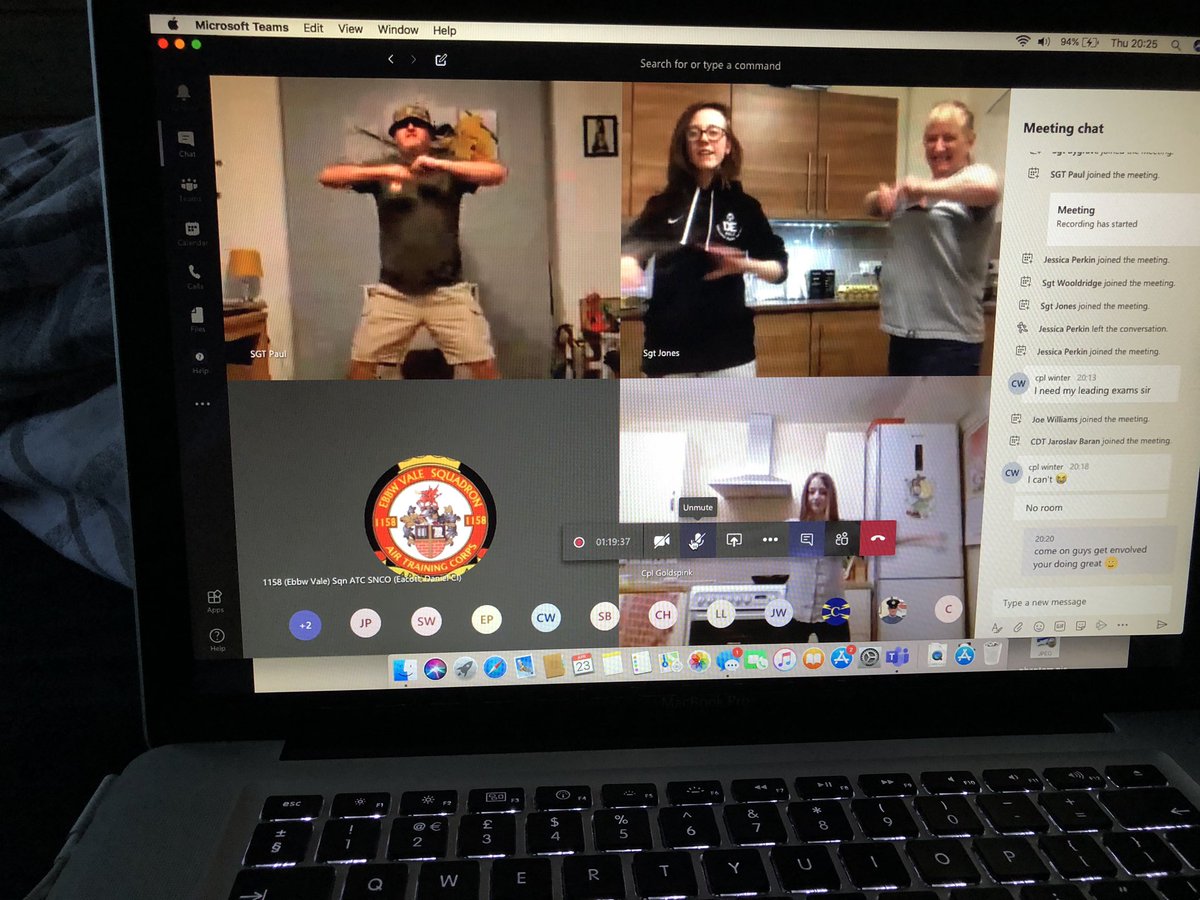Toggle the meeting chat panel button
This screenshot has height=900, width=1200.
806,539
